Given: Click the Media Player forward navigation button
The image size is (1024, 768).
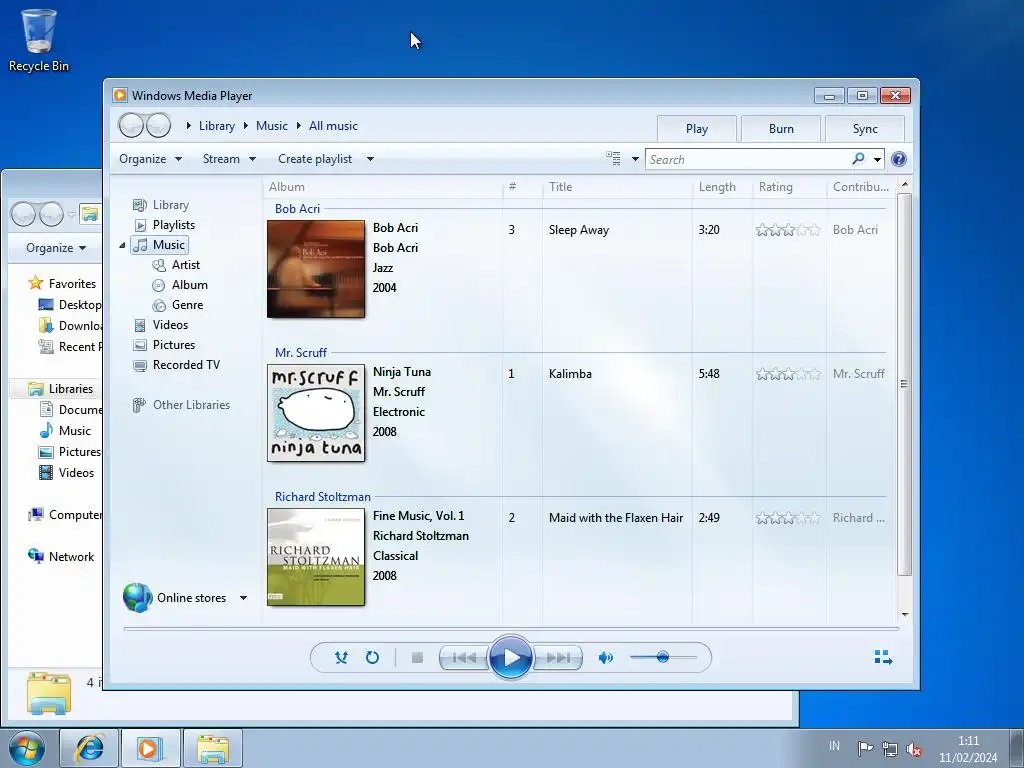Looking at the screenshot, I should [158, 125].
